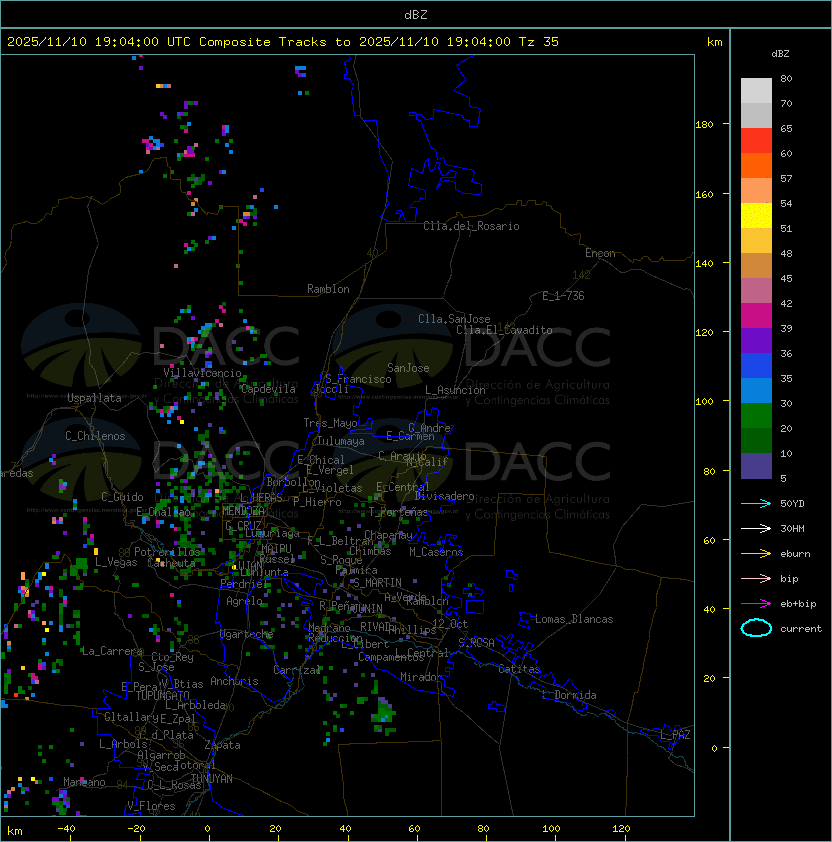Click the 'Carrizal' map label
The height and width of the screenshot is (842, 832).
click(x=297, y=670)
